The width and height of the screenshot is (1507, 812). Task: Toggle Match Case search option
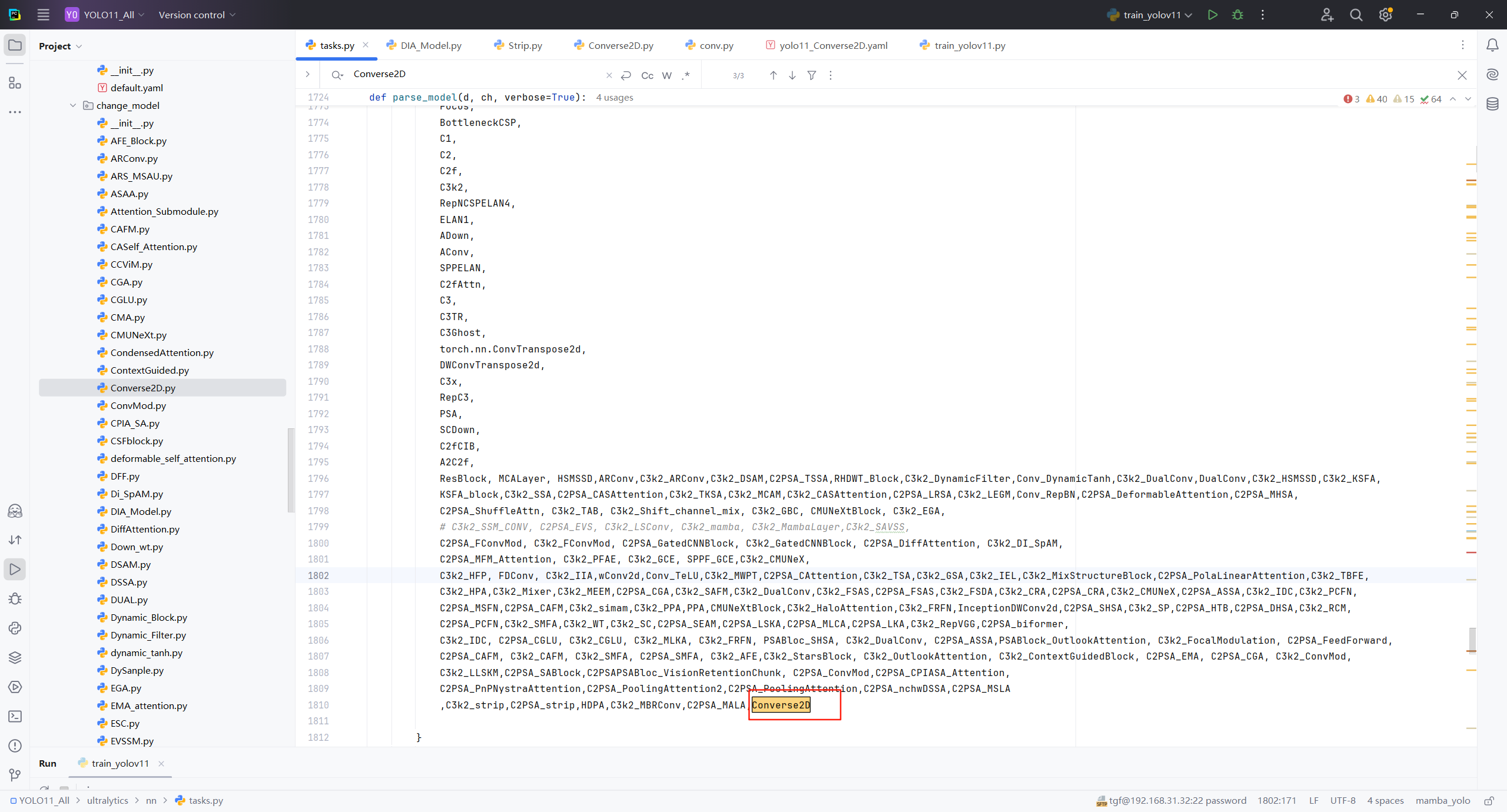[x=647, y=75]
